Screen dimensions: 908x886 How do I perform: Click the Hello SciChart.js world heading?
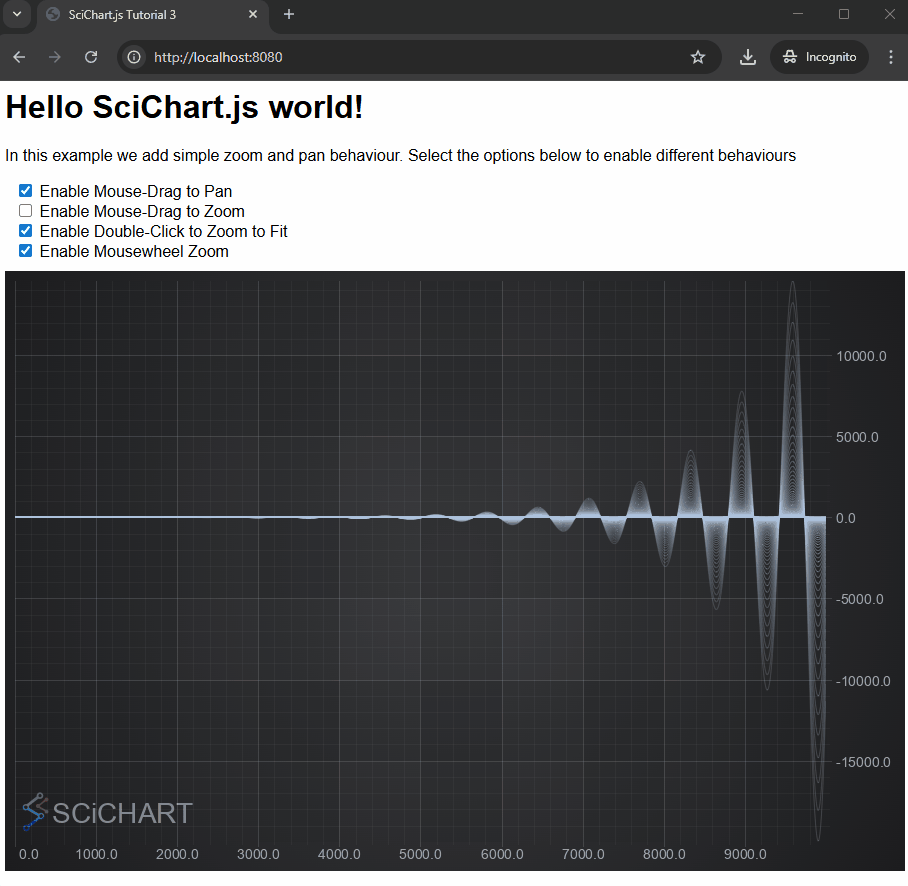pyautogui.click(x=184, y=107)
